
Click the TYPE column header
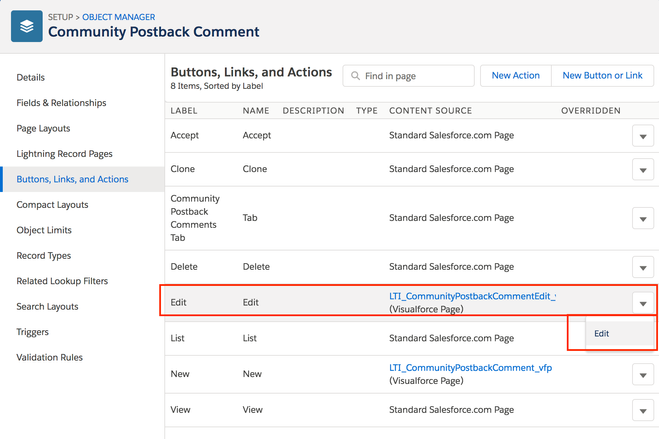click(366, 111)
